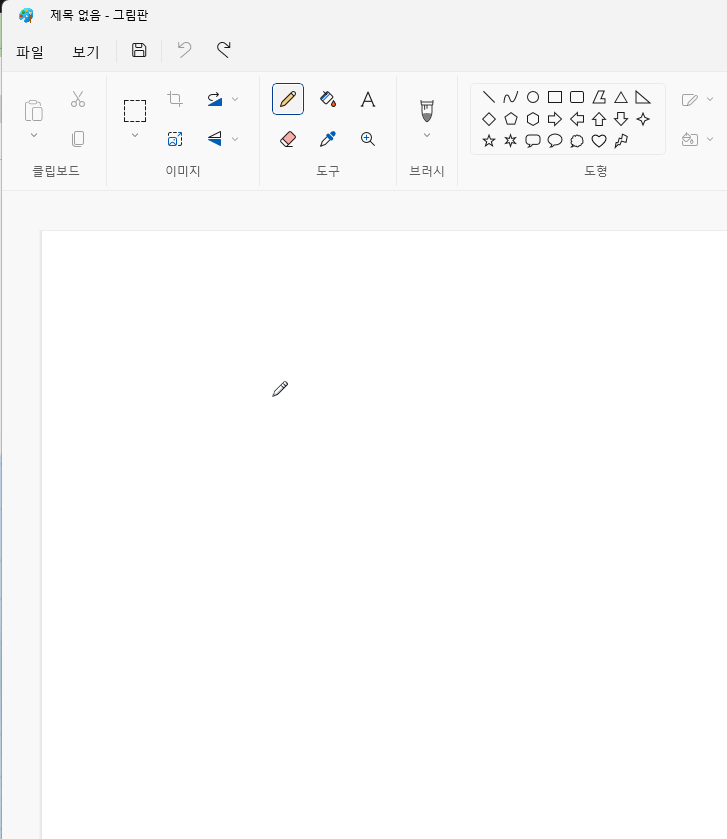Click the copy icon in 클립보드
The height and width of the screenshot is (839, 727).
pyautogui.click(x=78, y=139)
